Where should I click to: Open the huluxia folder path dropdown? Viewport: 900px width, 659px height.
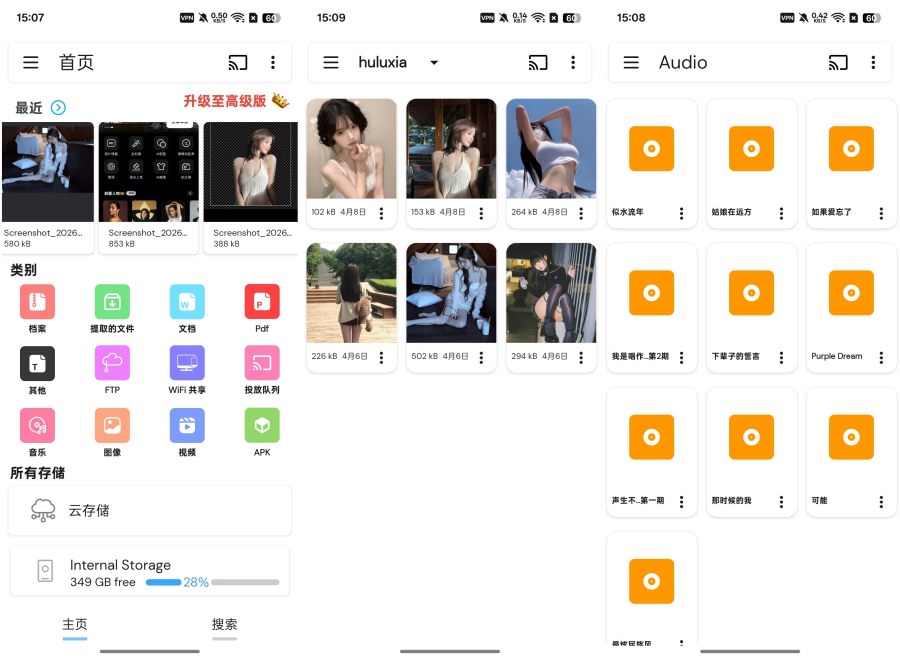coord(434,62)
